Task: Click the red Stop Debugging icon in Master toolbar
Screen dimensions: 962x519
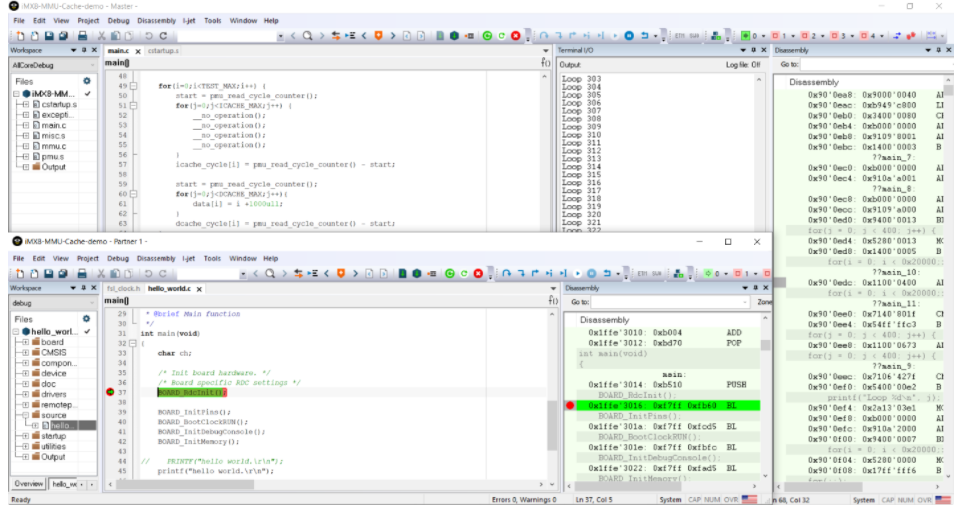Action: [516, 36]
